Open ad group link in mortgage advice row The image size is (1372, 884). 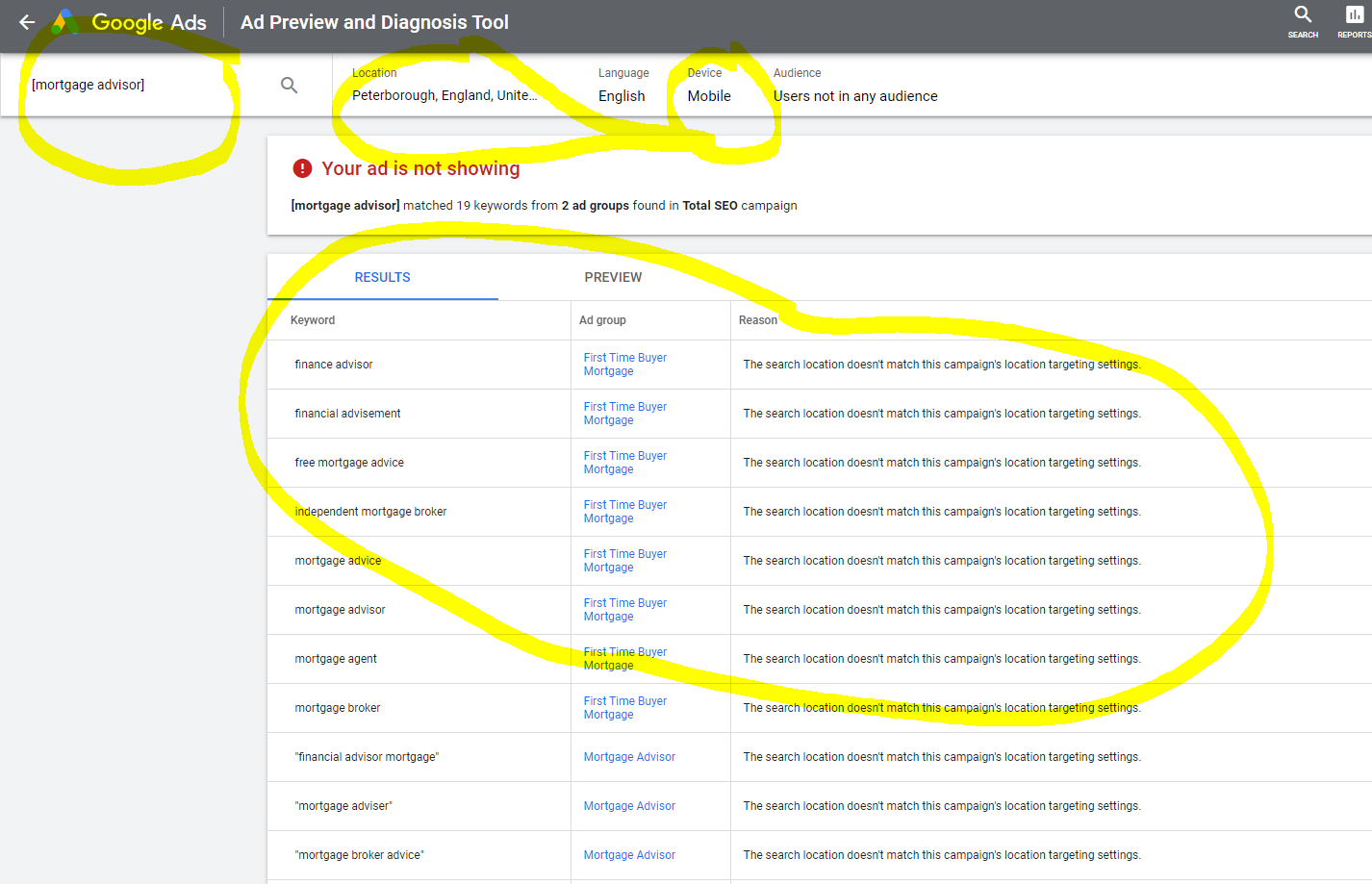tap(625, 561)
